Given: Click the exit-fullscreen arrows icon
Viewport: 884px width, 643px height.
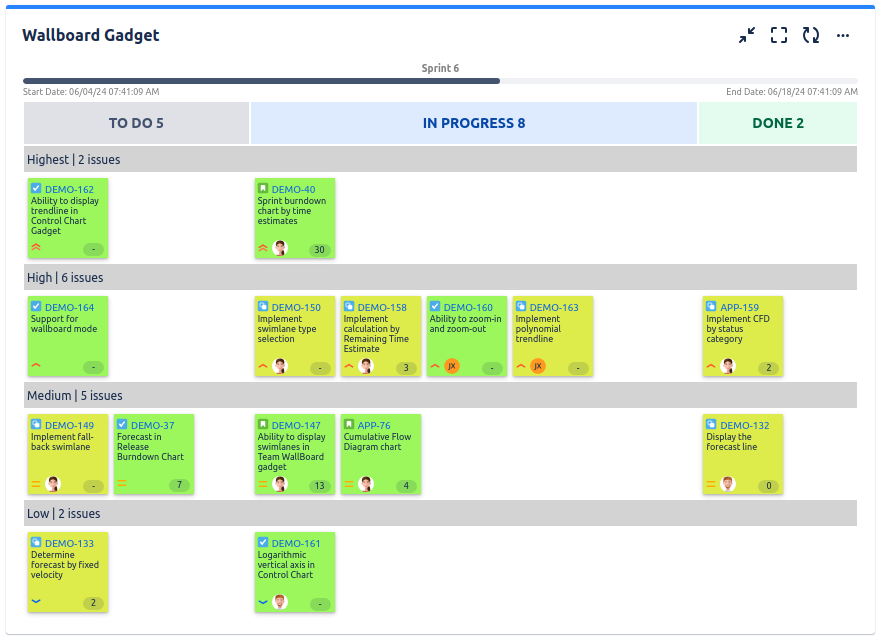Looking at the screenshot, I should coord(747,35).
